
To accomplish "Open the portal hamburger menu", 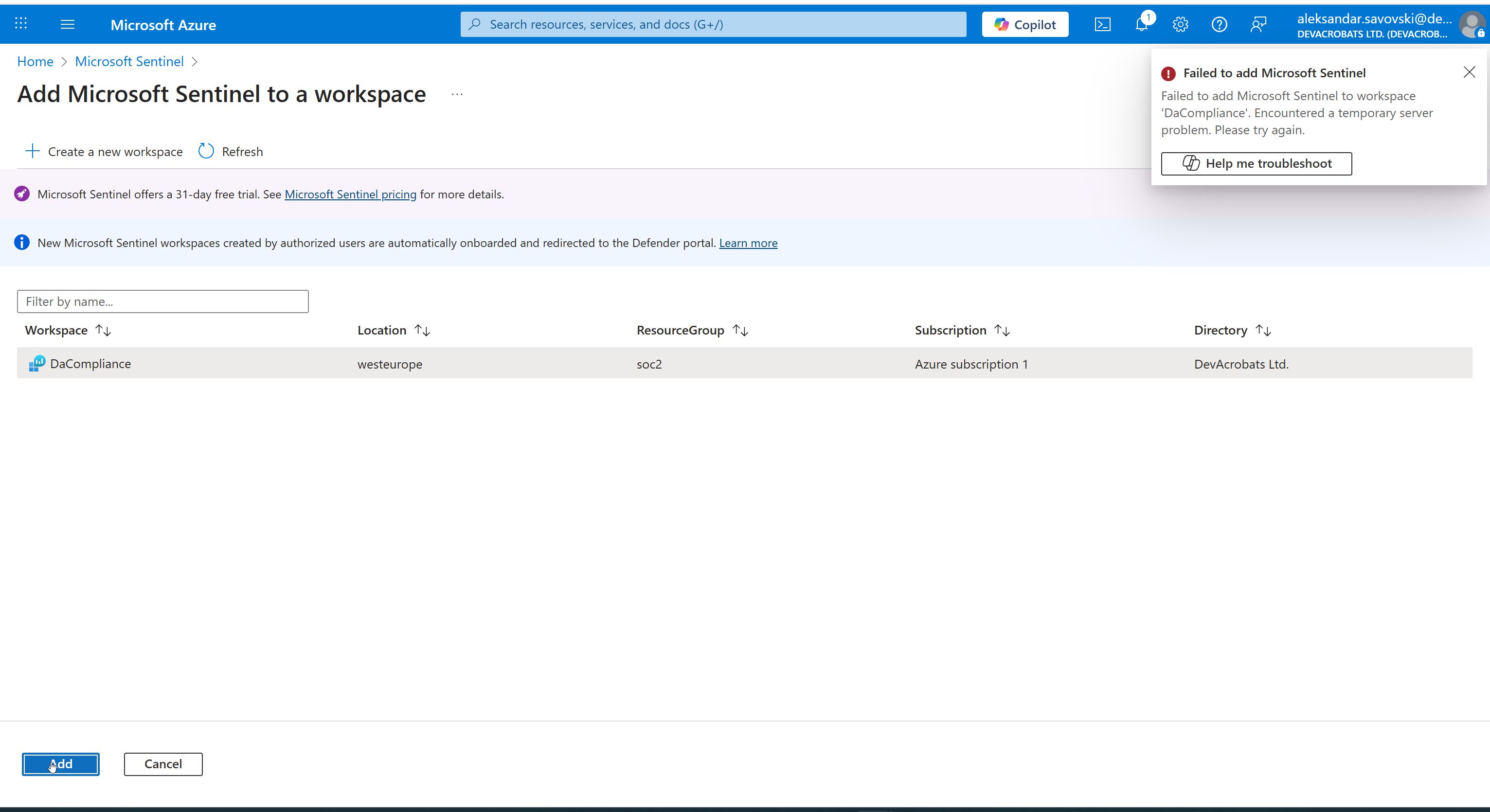I will click(x=68, y=24).
